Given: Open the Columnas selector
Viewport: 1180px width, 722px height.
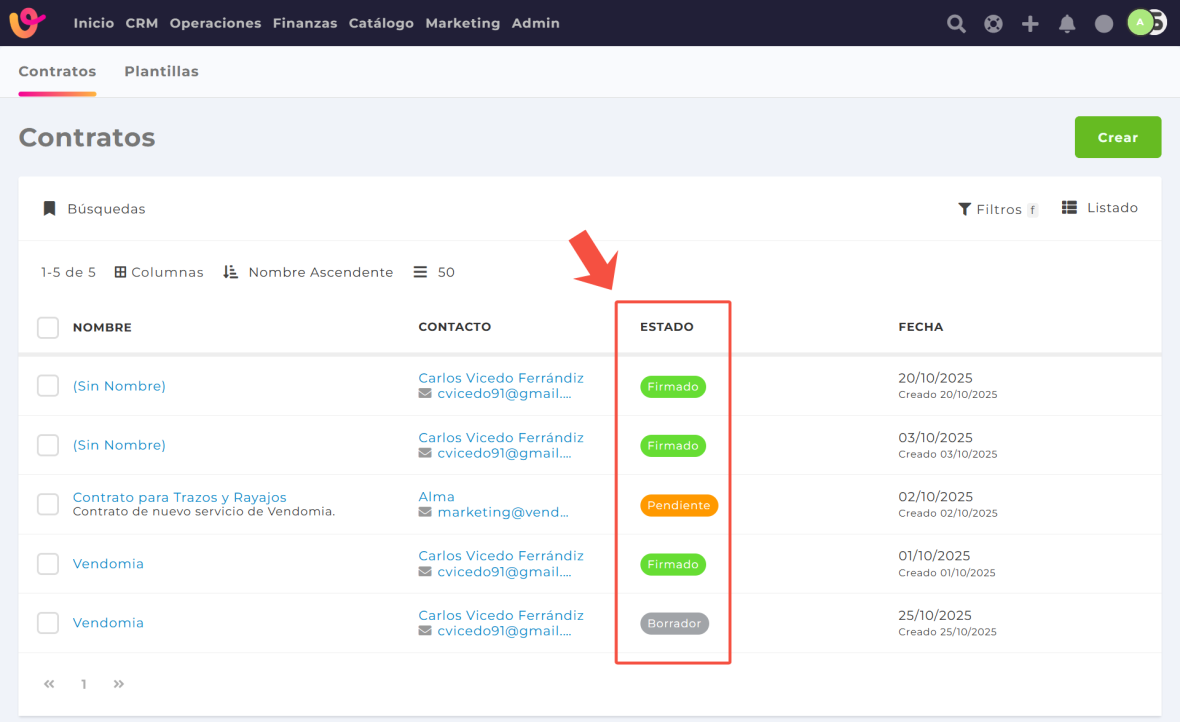Looking at the screenshot, I should pos(159,272).
